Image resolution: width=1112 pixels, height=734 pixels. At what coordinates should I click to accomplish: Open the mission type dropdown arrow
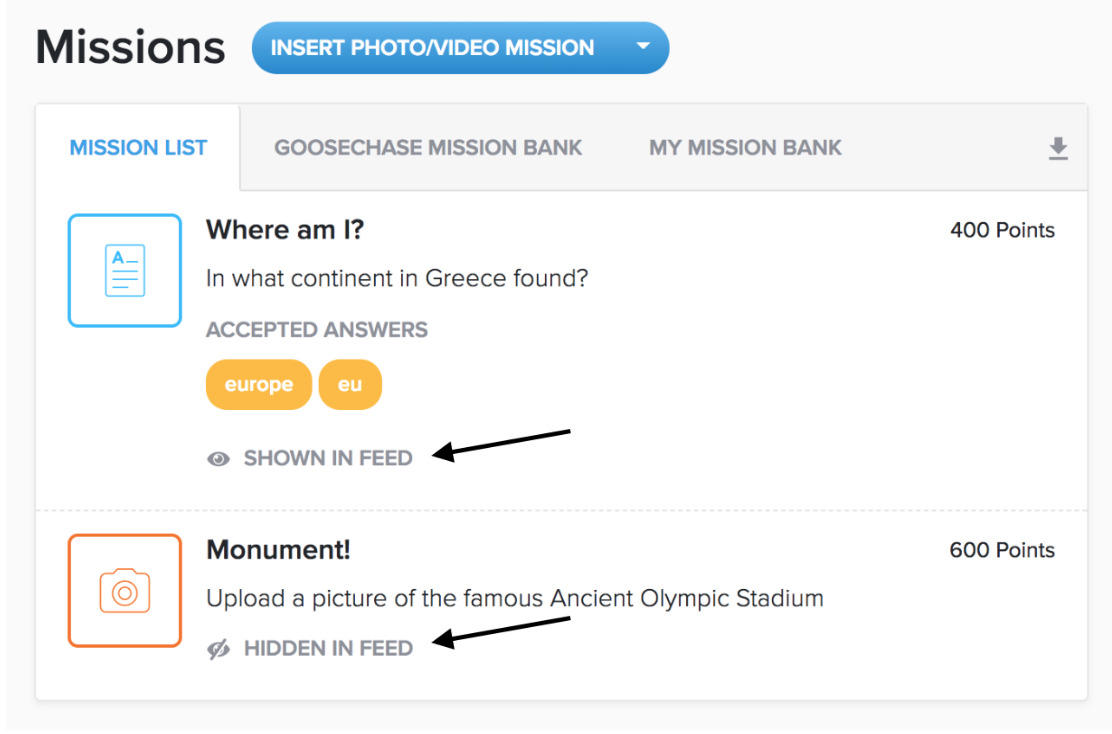(643, 47)
